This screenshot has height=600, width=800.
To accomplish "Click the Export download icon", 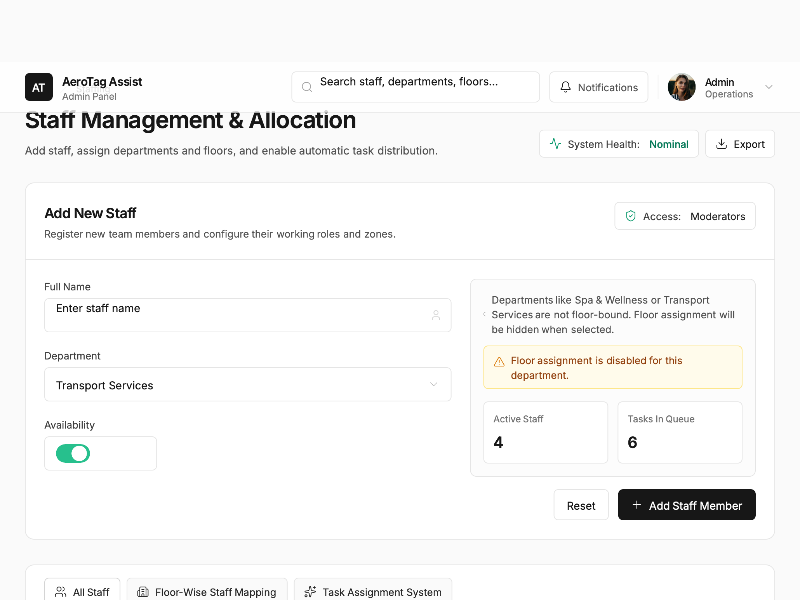I will coord(721,144).
